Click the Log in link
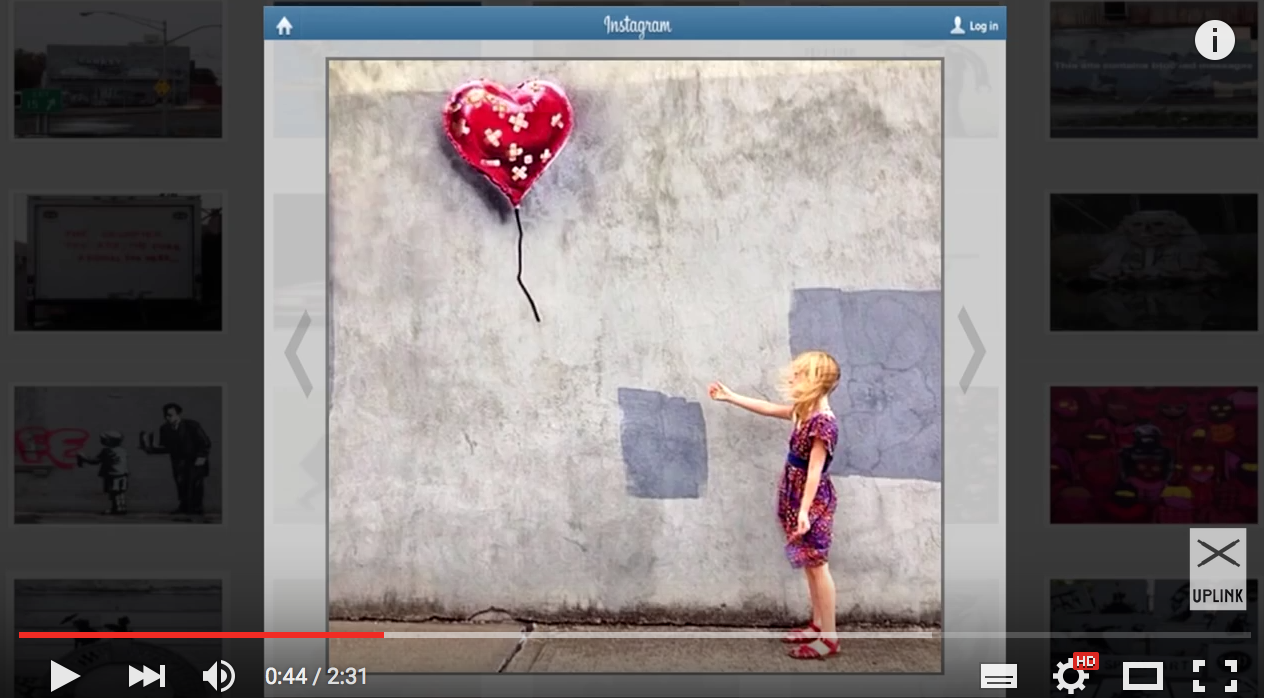The height and width of the screenshot is (698, 1264). pos(974,26)
